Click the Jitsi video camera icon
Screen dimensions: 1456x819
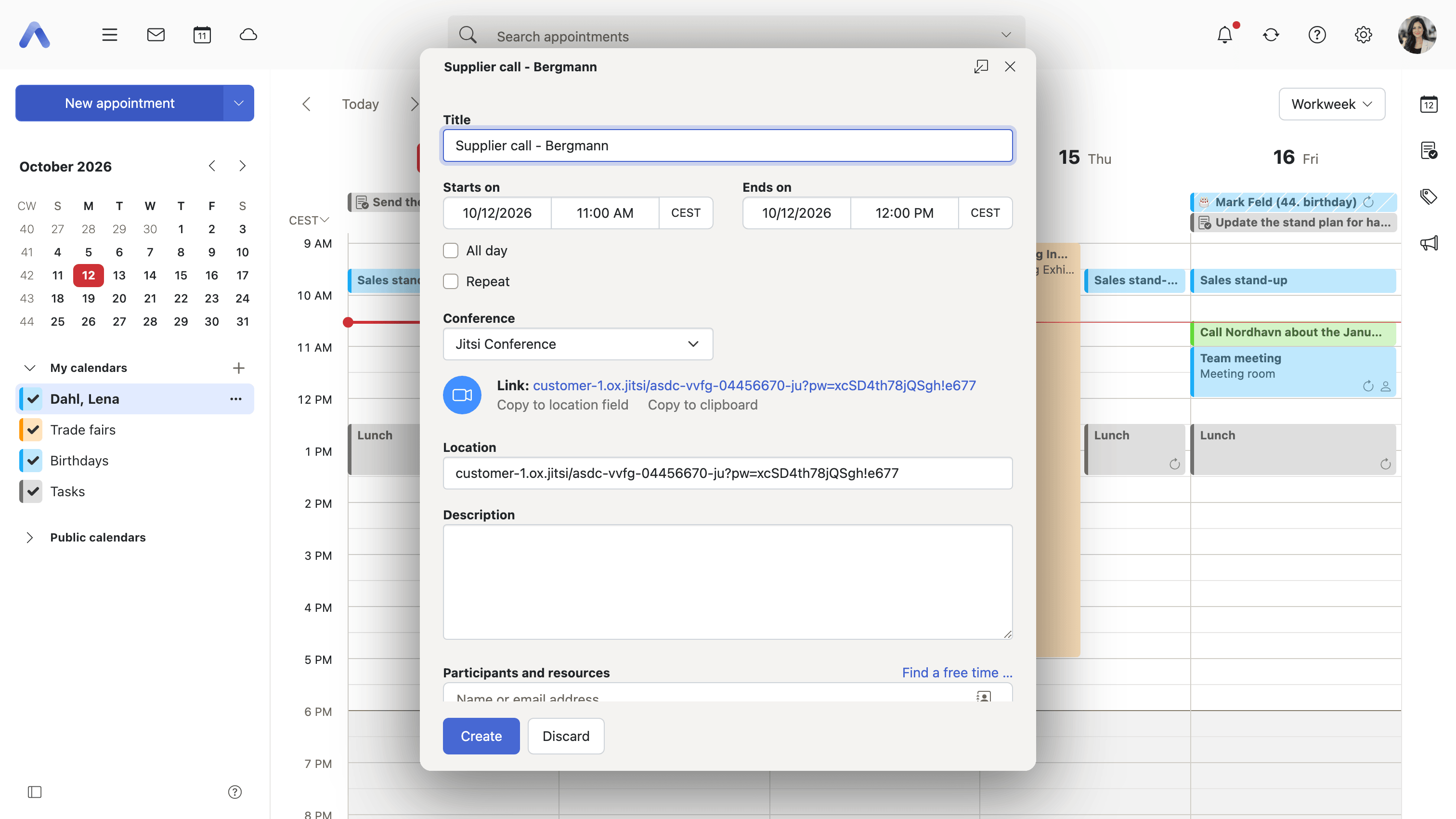[462, 395]
